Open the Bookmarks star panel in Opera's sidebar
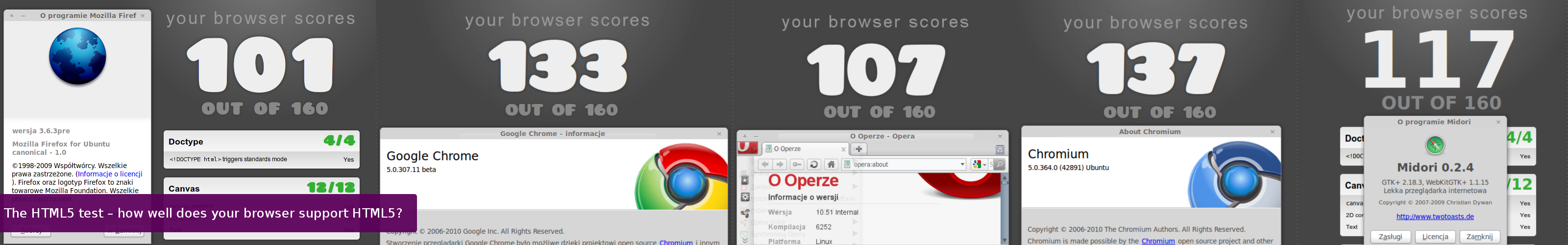This screenshot has width=1568, height=245. point(744,180)
